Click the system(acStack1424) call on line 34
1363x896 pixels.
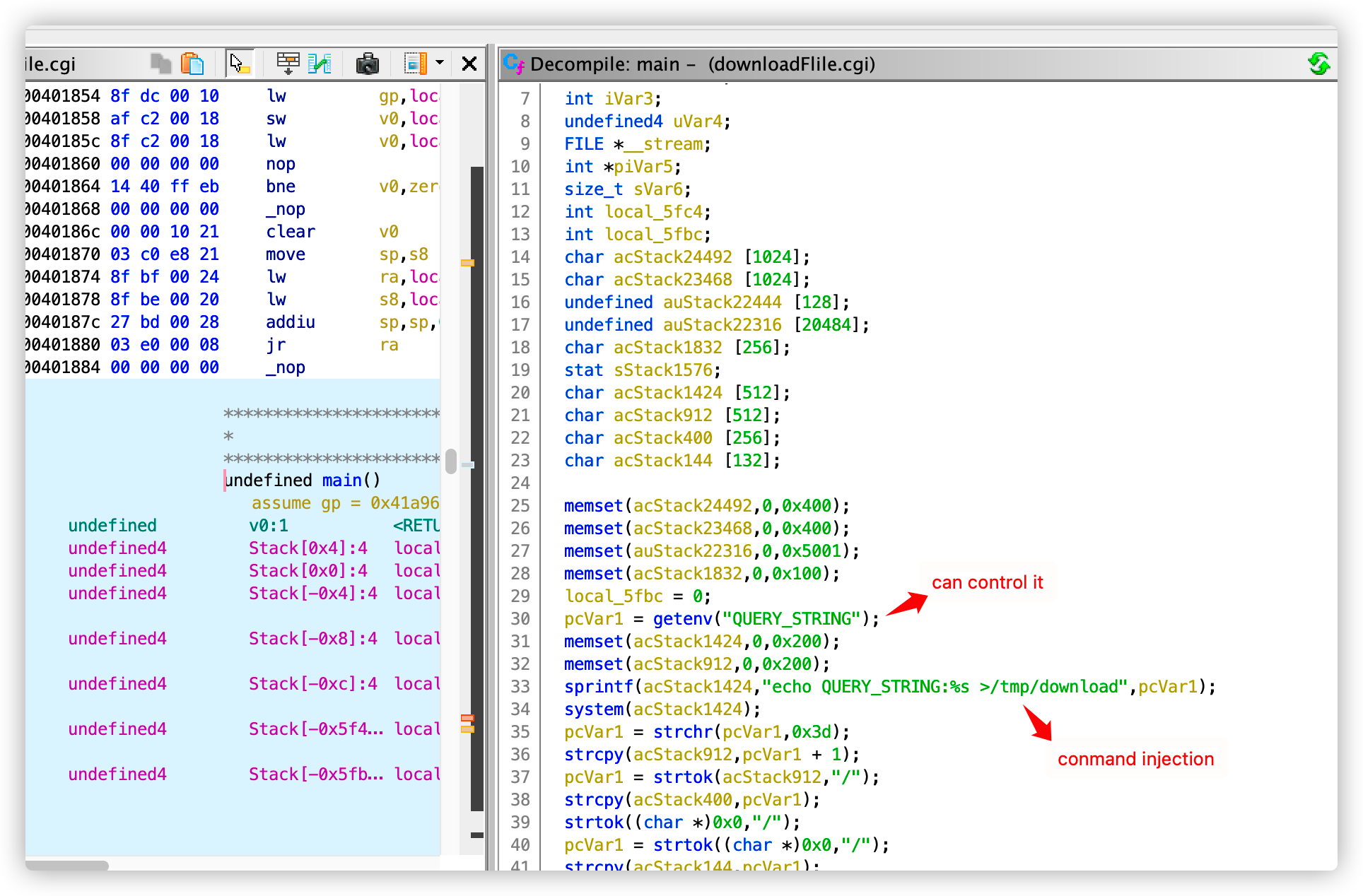coord(593,709)
